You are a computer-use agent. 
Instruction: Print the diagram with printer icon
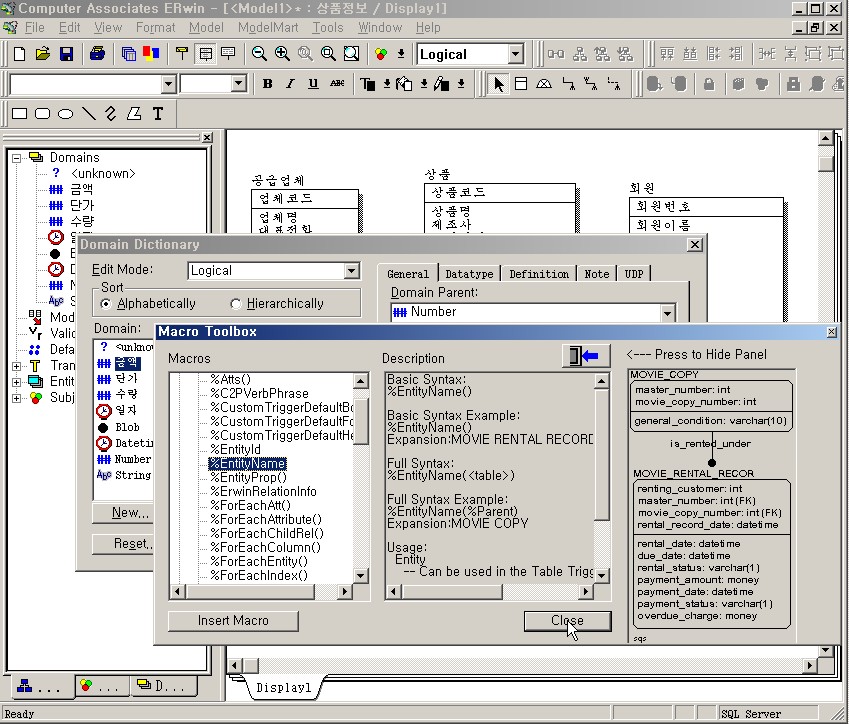tap(97, 54)
